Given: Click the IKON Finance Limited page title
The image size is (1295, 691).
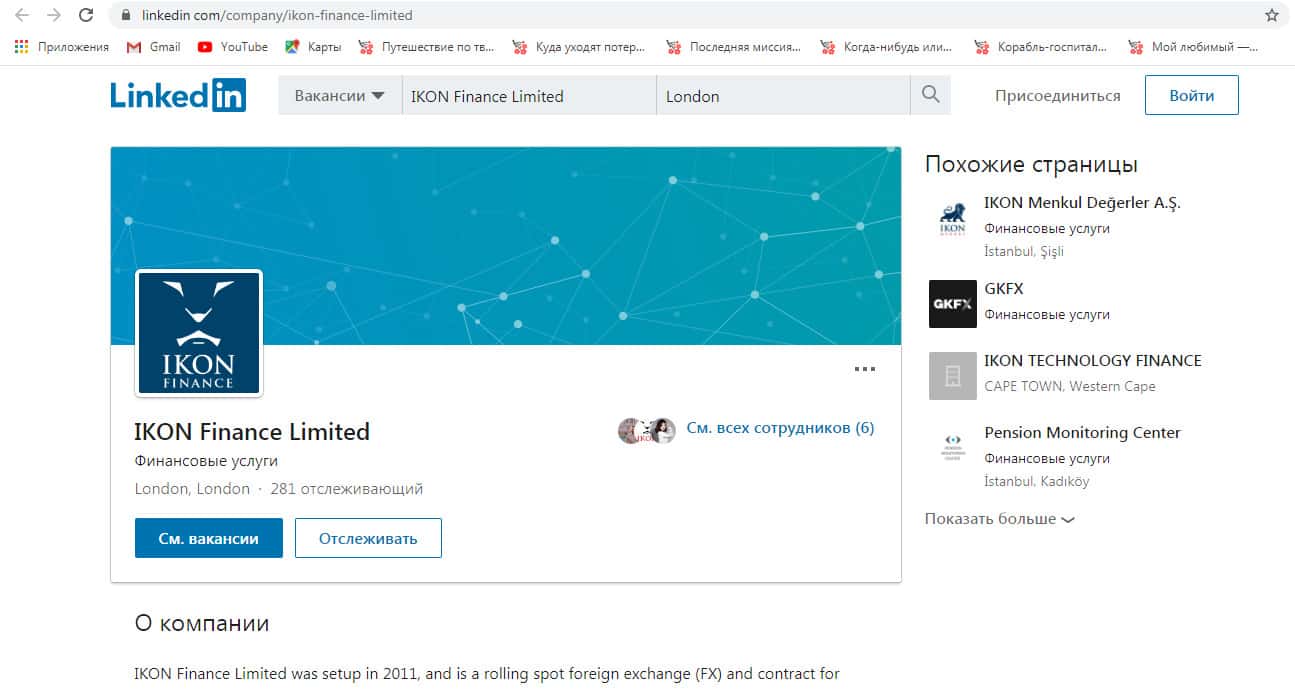Looking at the screenshot, I should coord(252,432).
